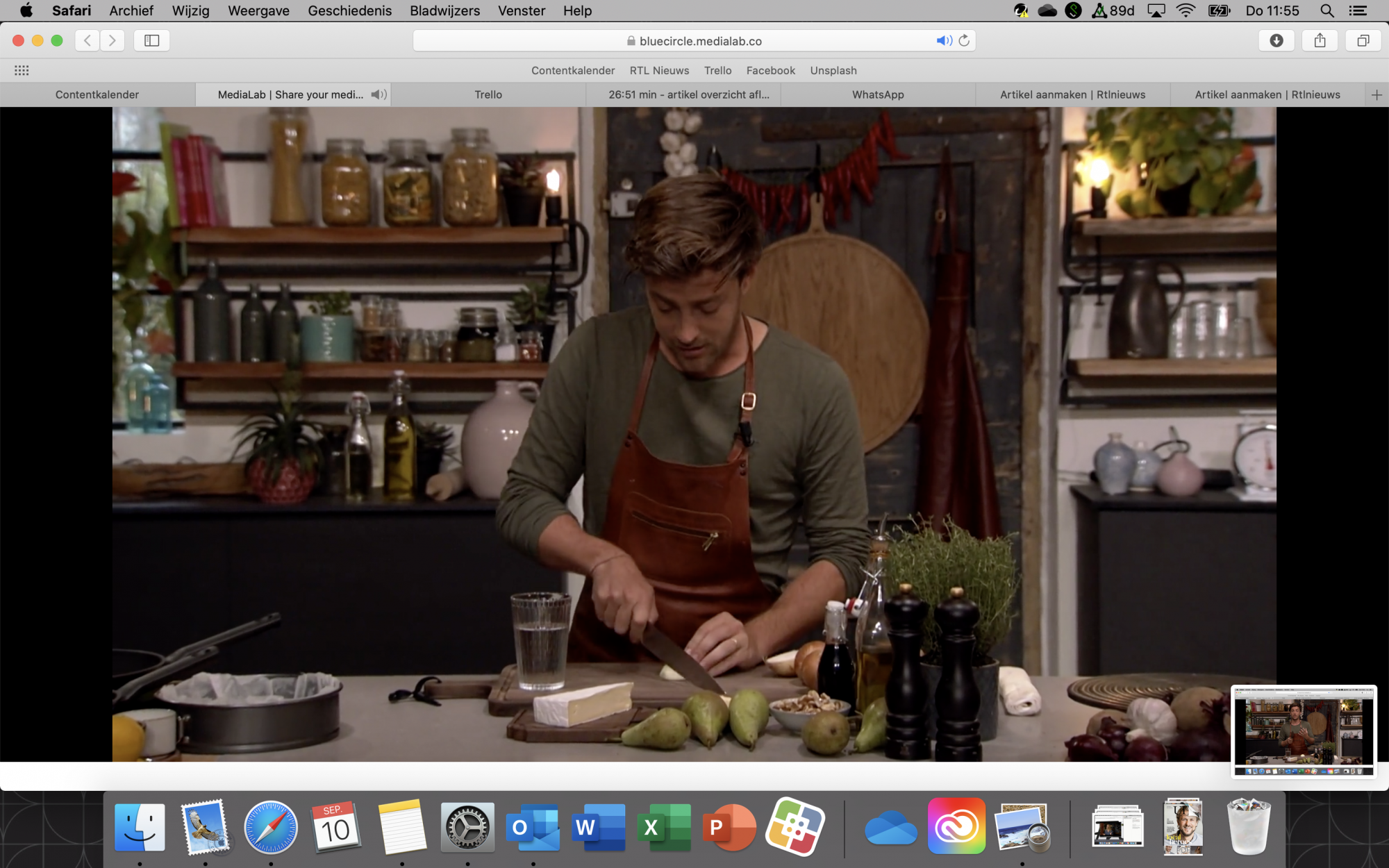Open Spotlight search from the menu bar
The width and height of the screenshot is (1389, 868).
coord(1326,10)
